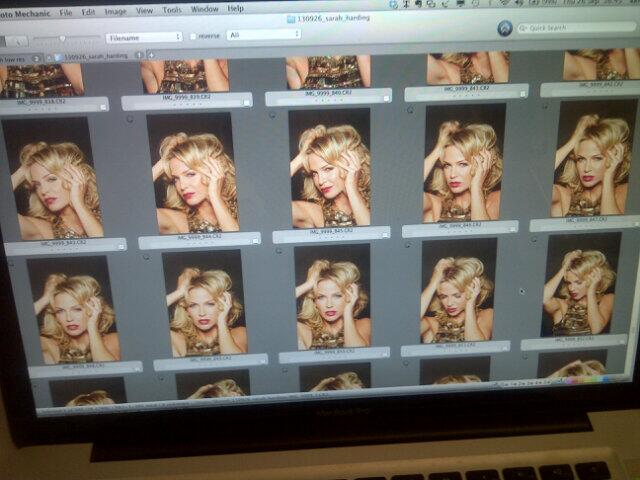Image resolution: width=640 pixels, height=480 pixels.
Task: Click the filename label IMG_9999_843.CR2
Action: pos(64,243)
